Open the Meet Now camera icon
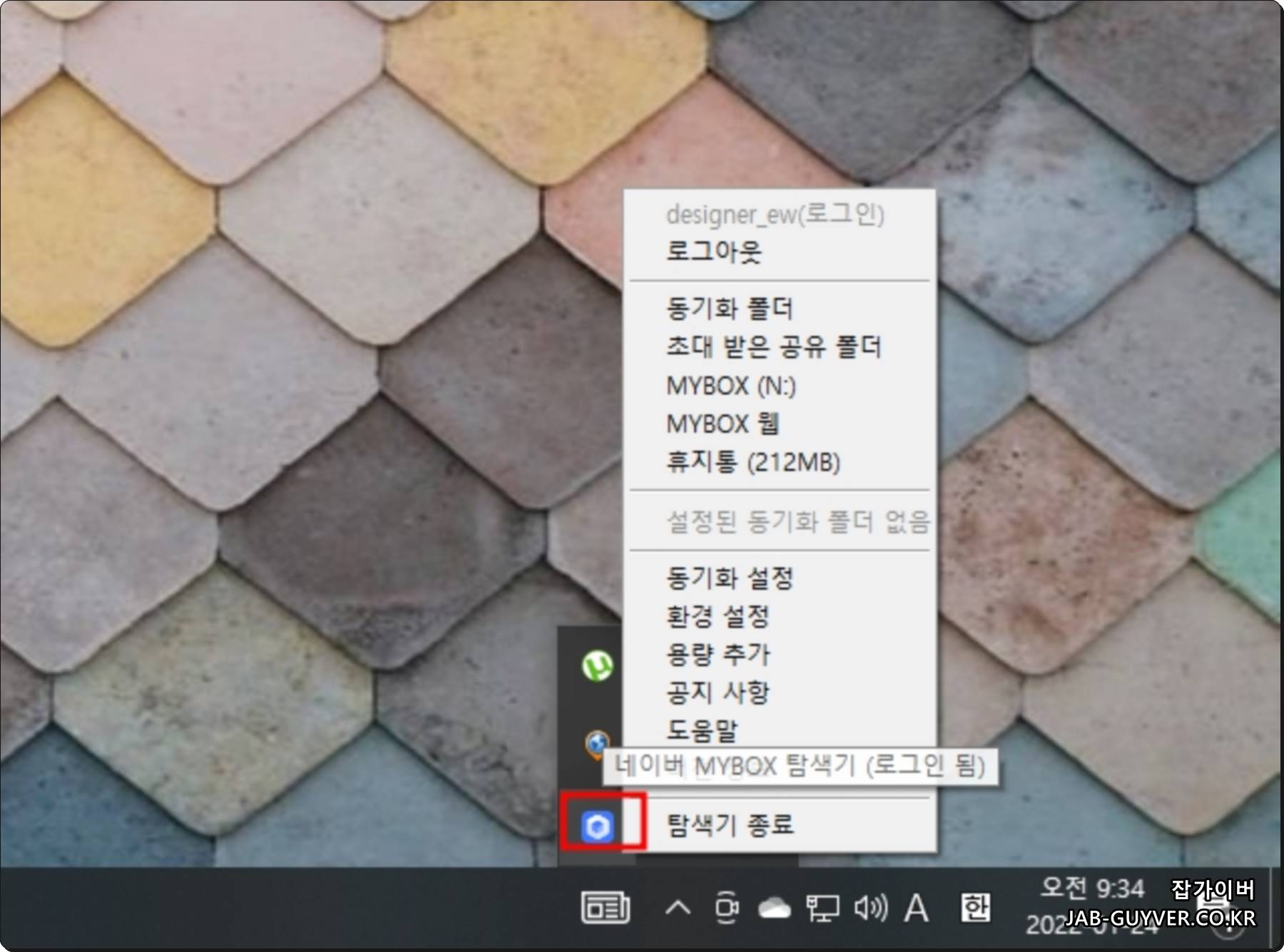The width and height of the screenshot is (1284, 952). coord(726,908)
